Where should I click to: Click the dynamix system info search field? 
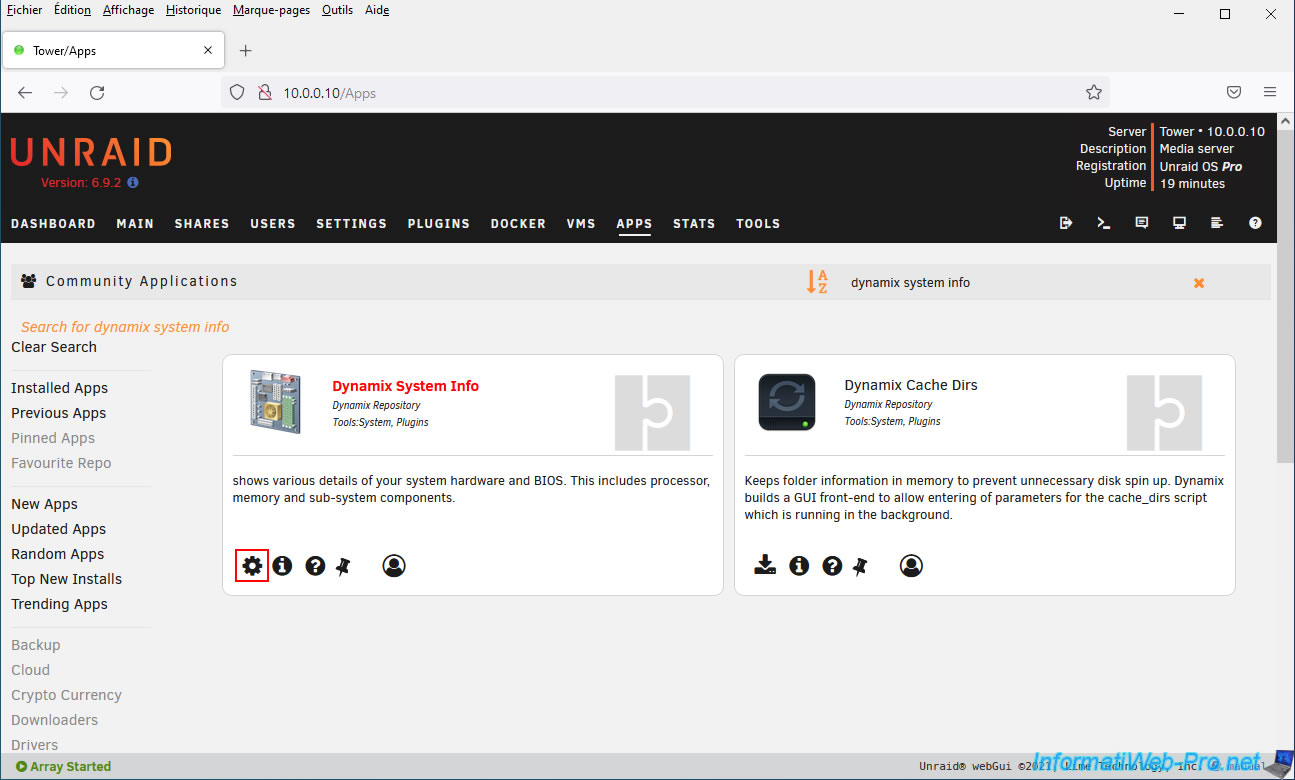click(1000, 283)
